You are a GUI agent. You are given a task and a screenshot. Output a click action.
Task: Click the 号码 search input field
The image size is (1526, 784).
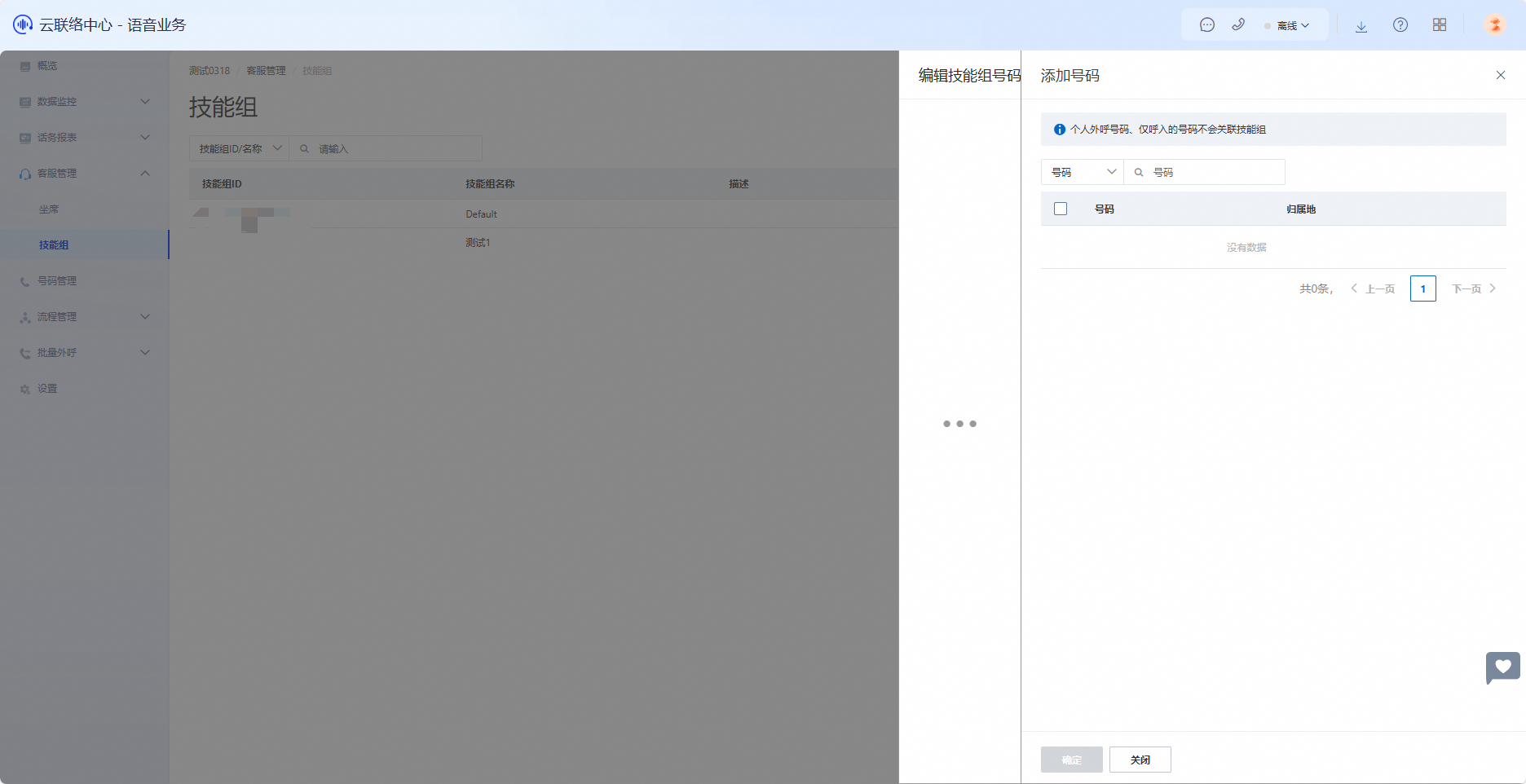1205,172
